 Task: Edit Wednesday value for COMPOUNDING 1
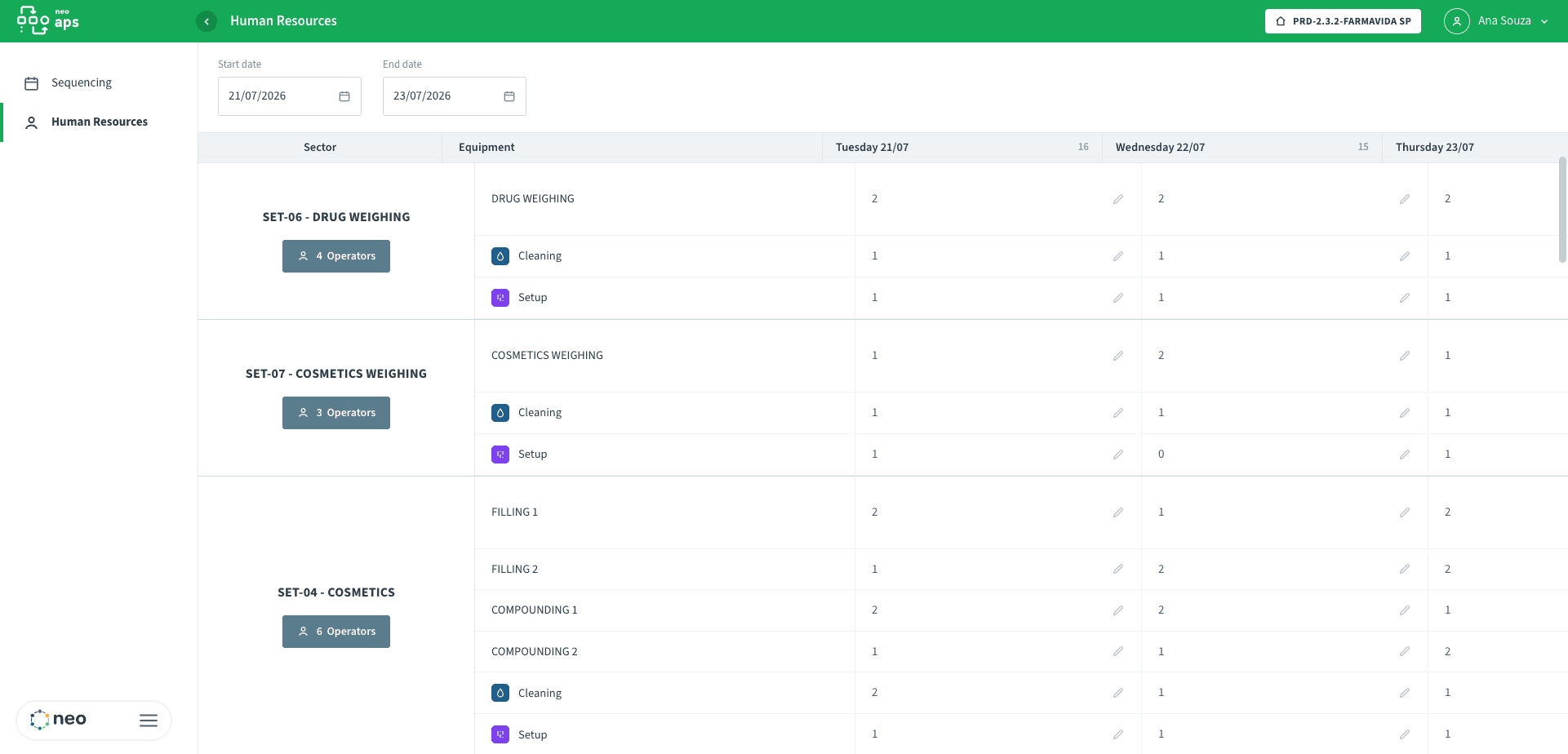click(1405, 610)
